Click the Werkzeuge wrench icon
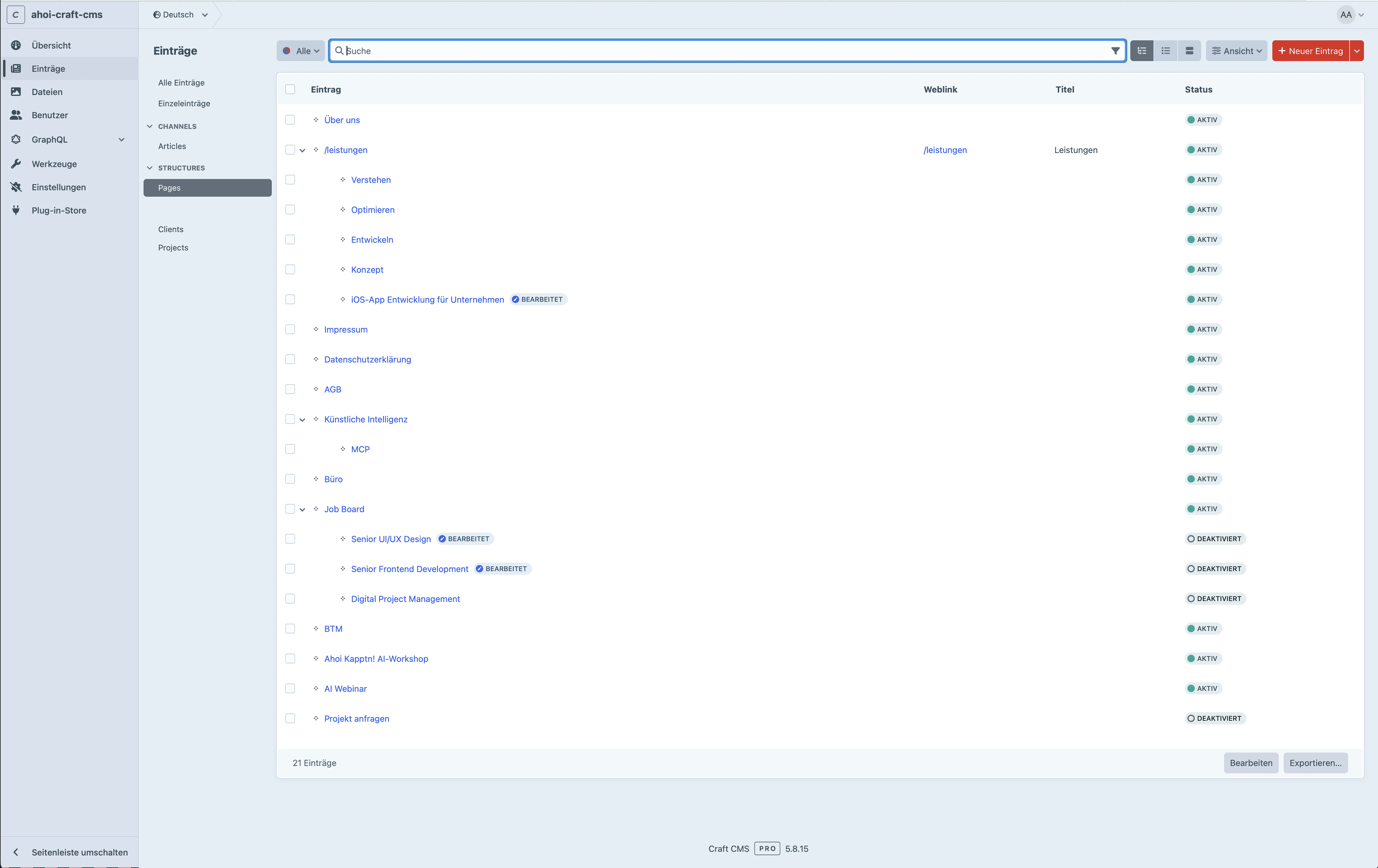This screenshot has width=1378, height=868. pyautogui.click(x=16, y=164)
